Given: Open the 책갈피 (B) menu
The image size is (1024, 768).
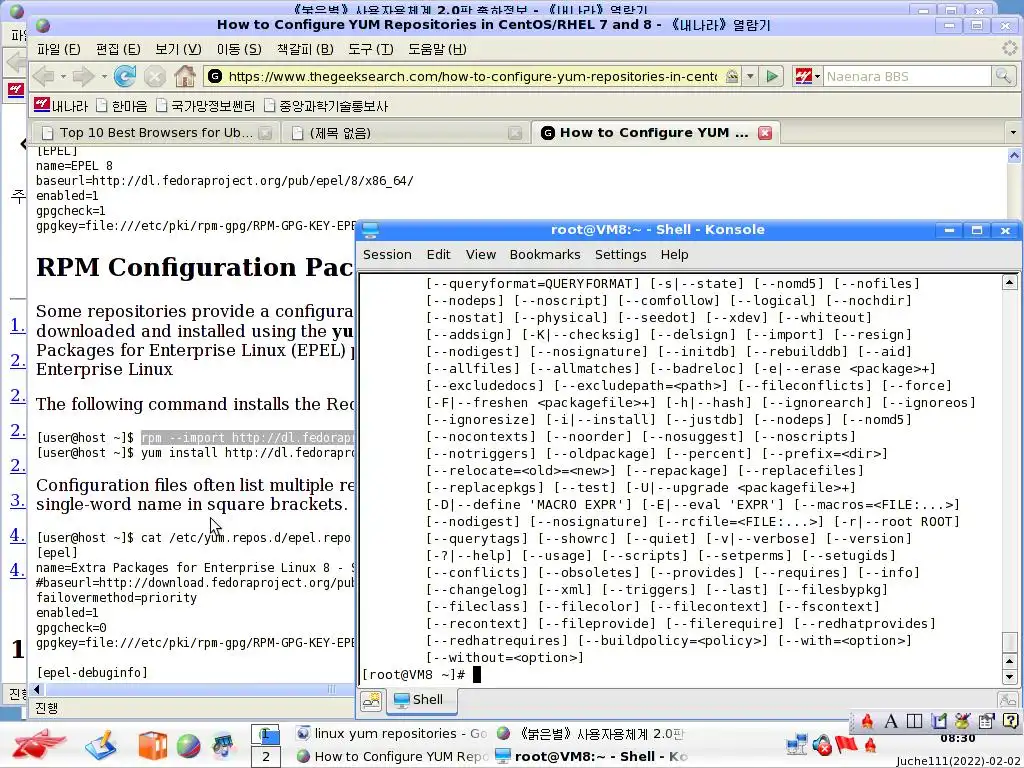Looking at the screenshot, I should coord(305,49).
